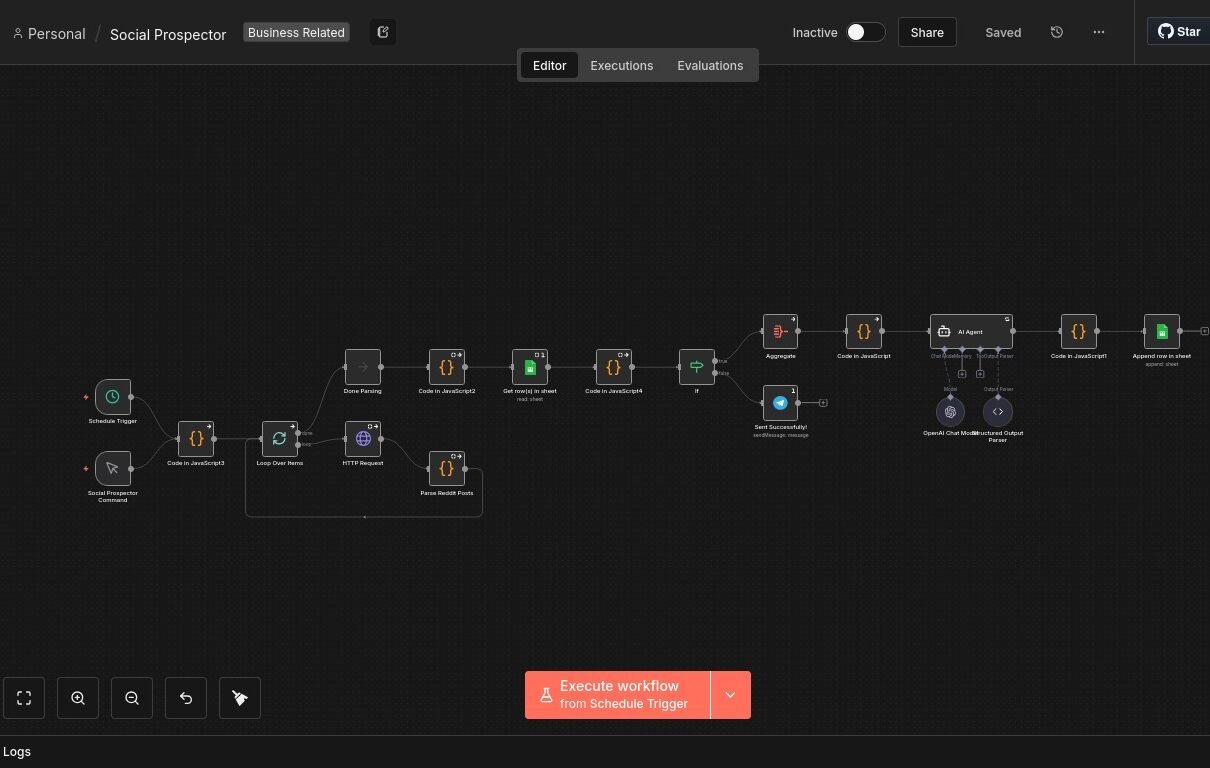The image size is (1210, 768).
Task: Add node after Append row in sheet
Action: coord(1204,331)
